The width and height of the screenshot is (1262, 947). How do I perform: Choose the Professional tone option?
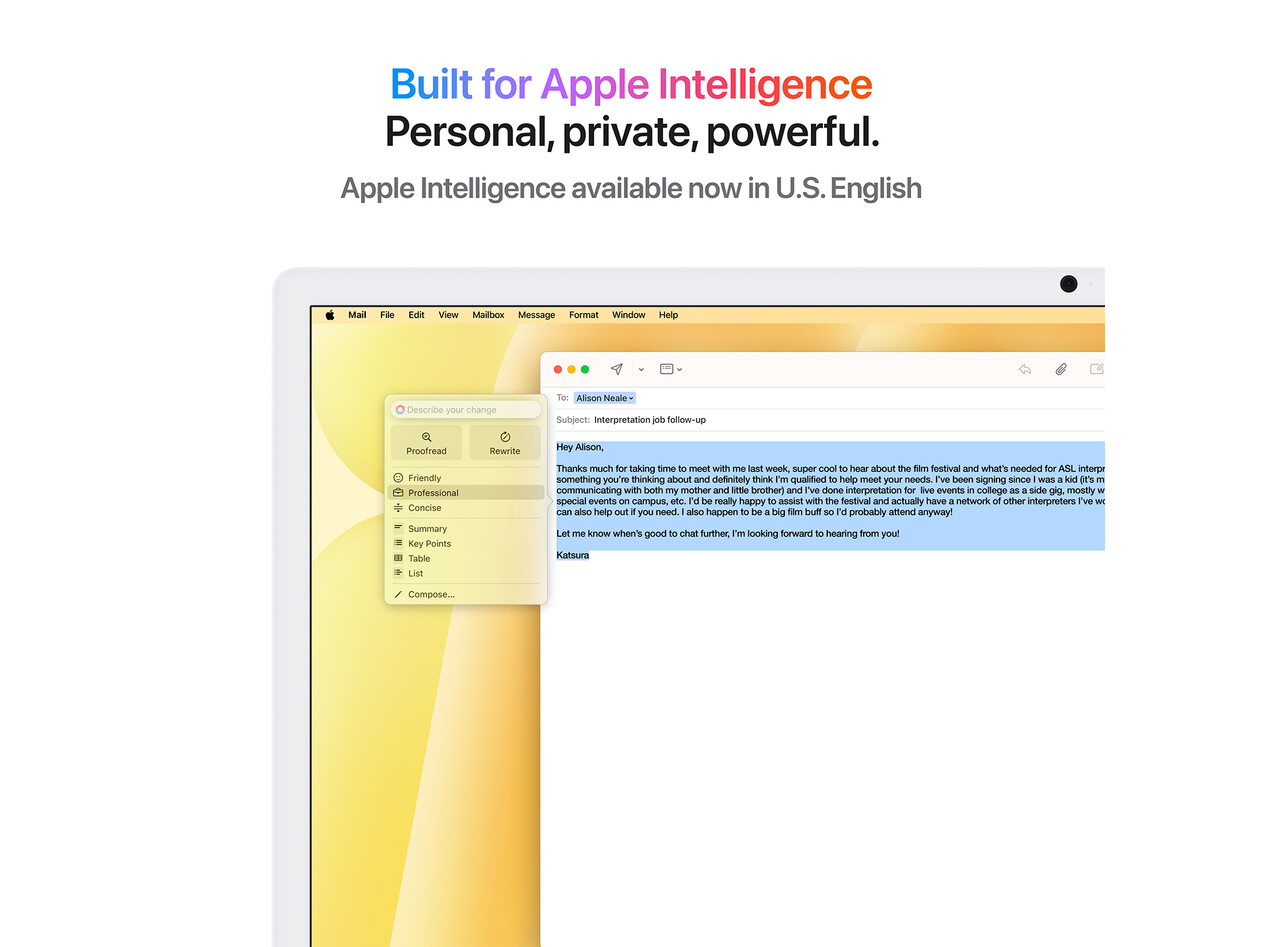(x=466, y=493)
